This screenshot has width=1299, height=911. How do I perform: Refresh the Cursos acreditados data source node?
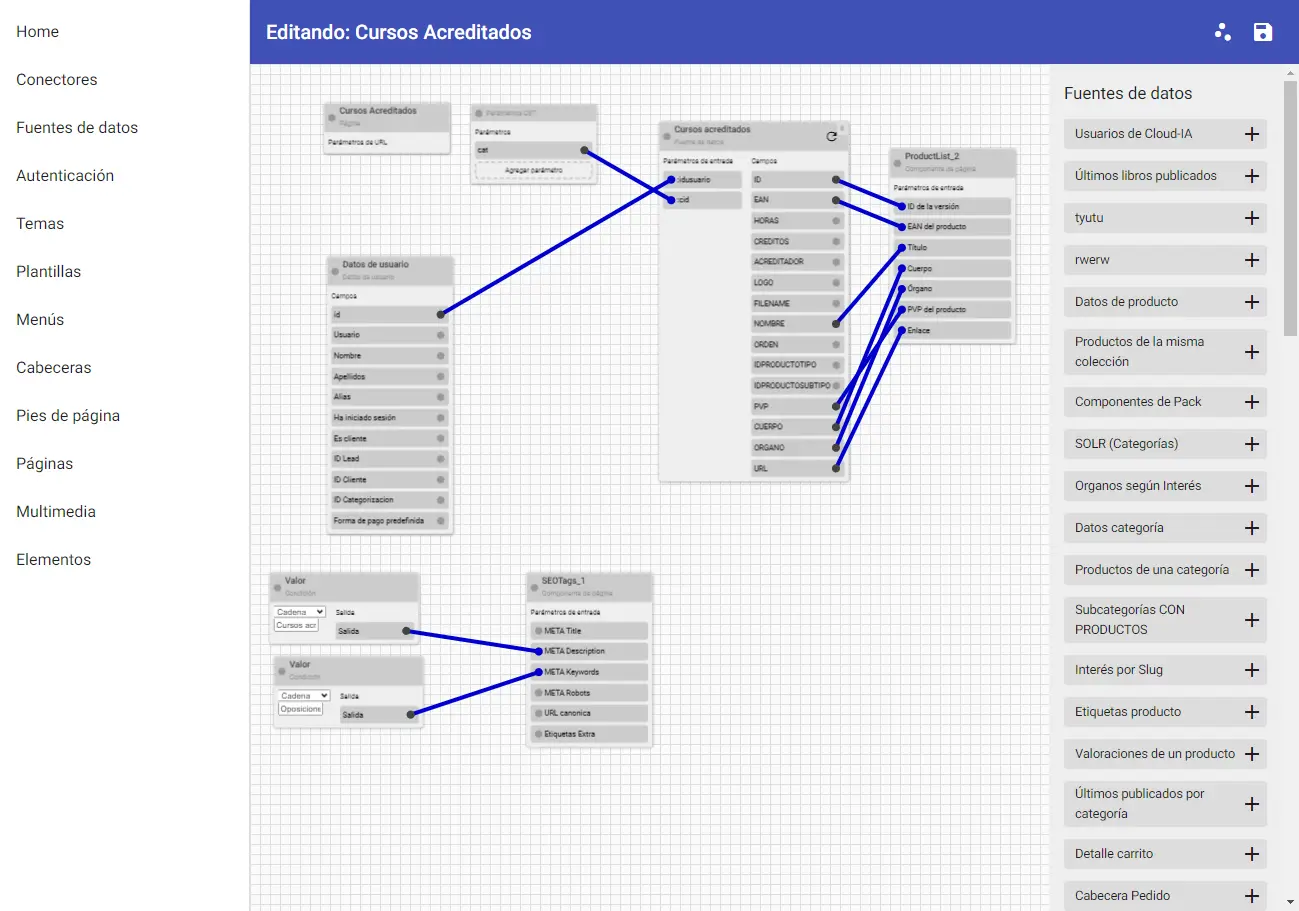point(831,136)
